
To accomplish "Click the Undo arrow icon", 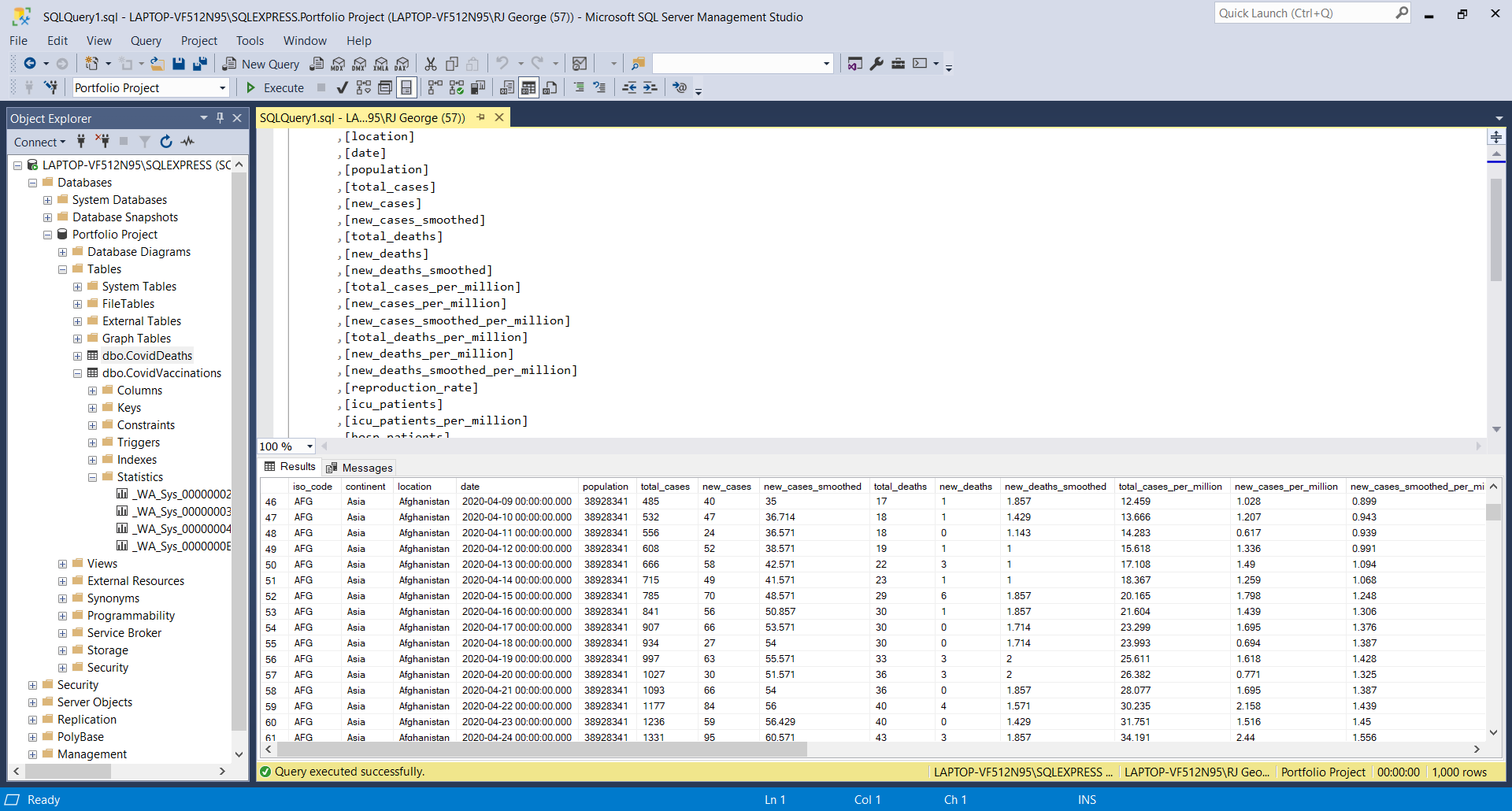I will point(502,64).
